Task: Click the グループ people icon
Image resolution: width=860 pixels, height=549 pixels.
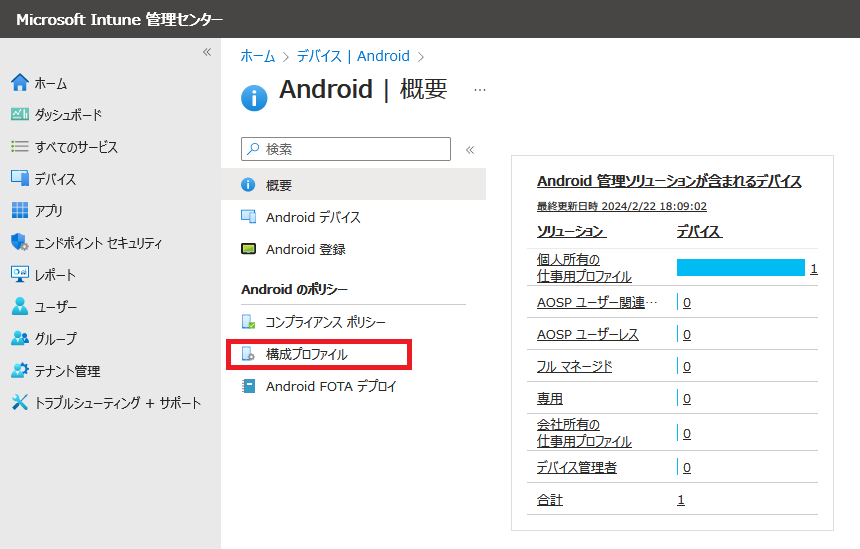Action: (x=20, y=338)
